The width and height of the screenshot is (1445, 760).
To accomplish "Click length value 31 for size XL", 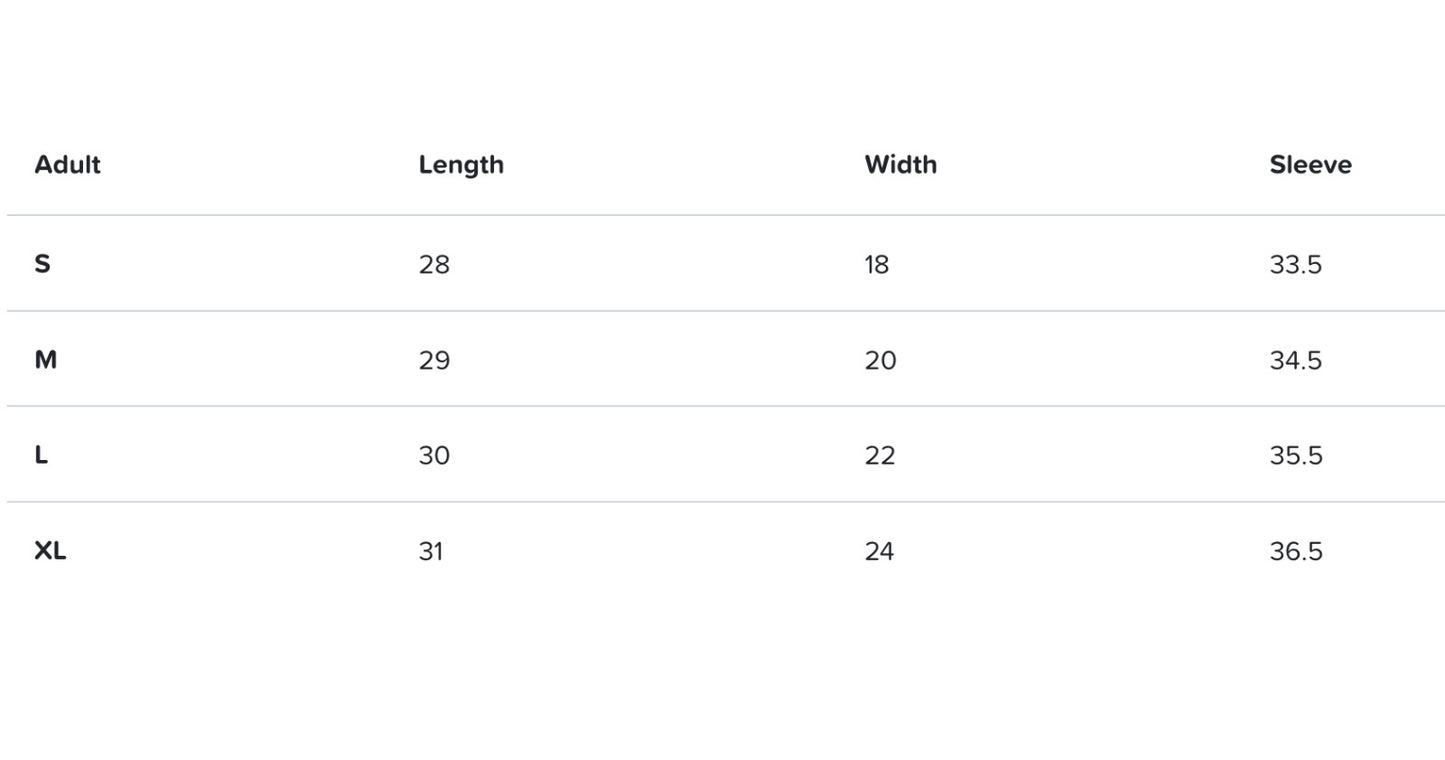I will [431, 552].
